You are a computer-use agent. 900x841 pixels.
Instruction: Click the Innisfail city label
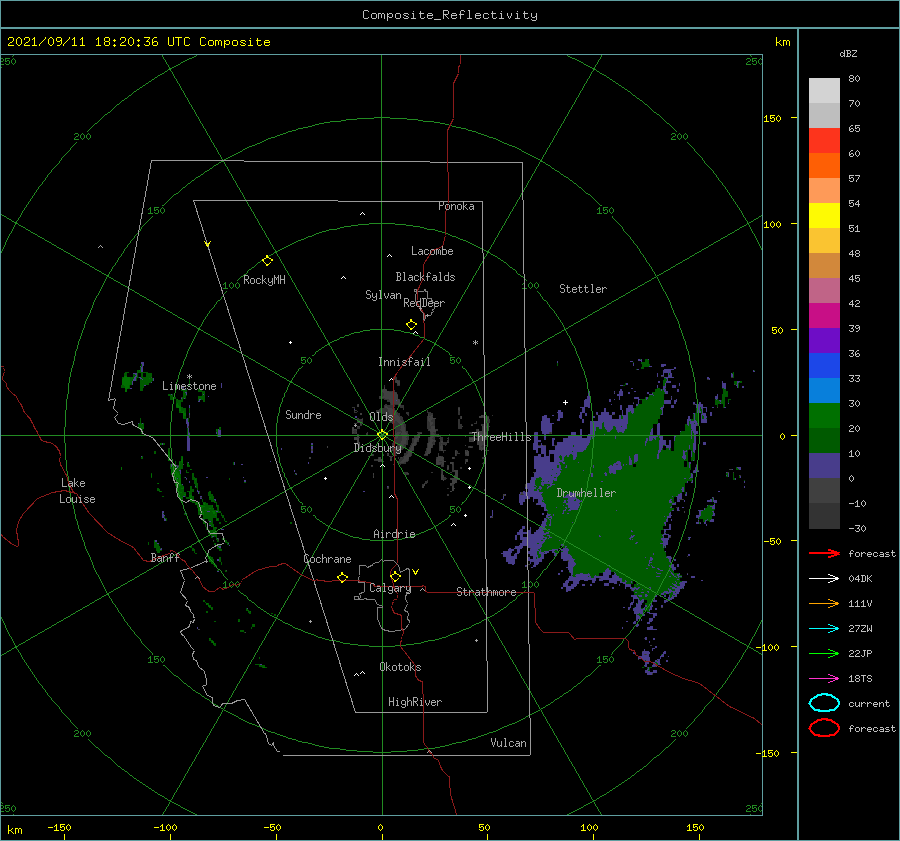point(404,362)
